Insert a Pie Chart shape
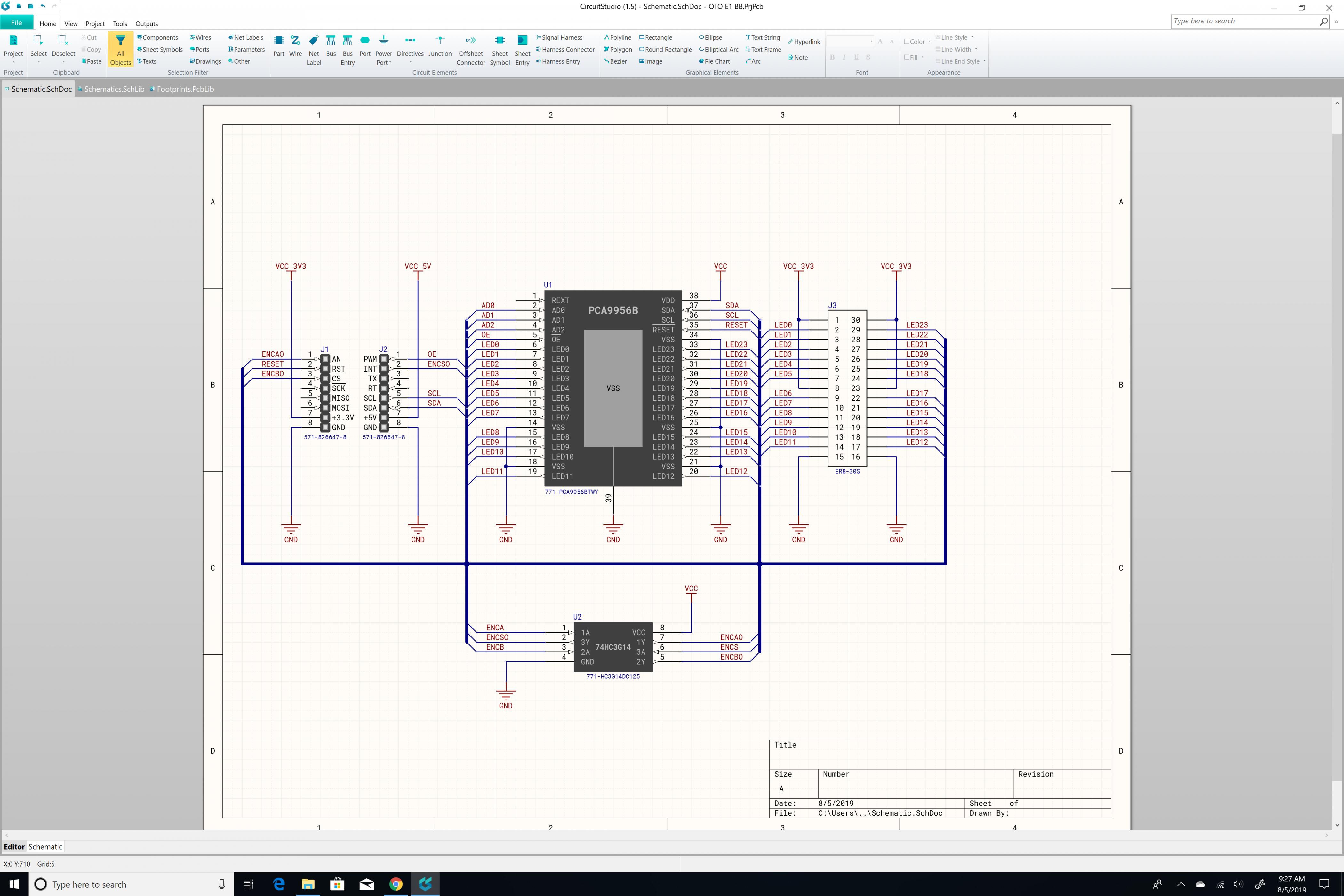This screenshot has width=1344, height=896. pyautogui.click(x=714, y=62)
